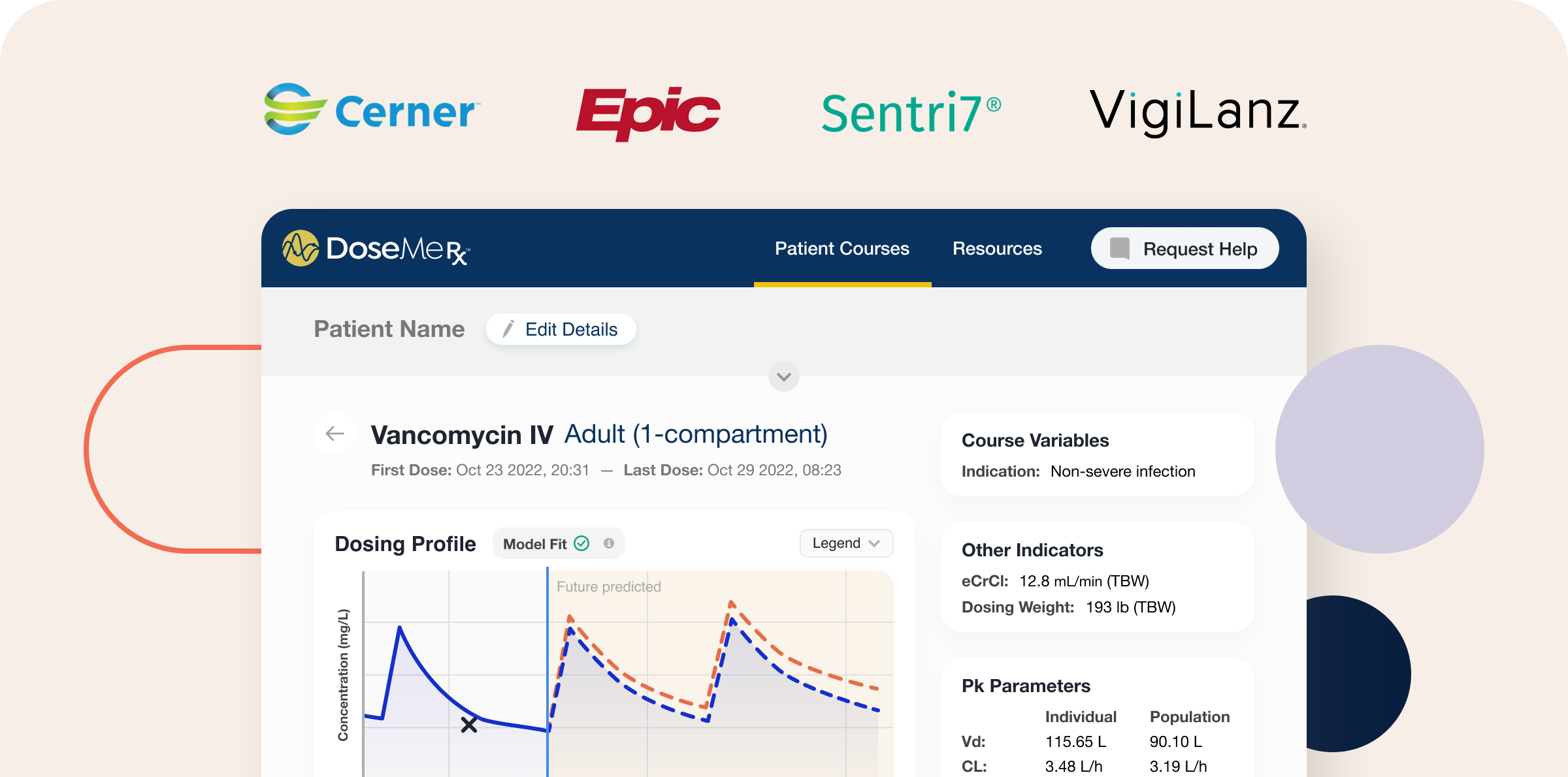This screenshot has width=1568, height=777.
Task: Click the Legend dropdown arrow
Action: pos(874,543)
